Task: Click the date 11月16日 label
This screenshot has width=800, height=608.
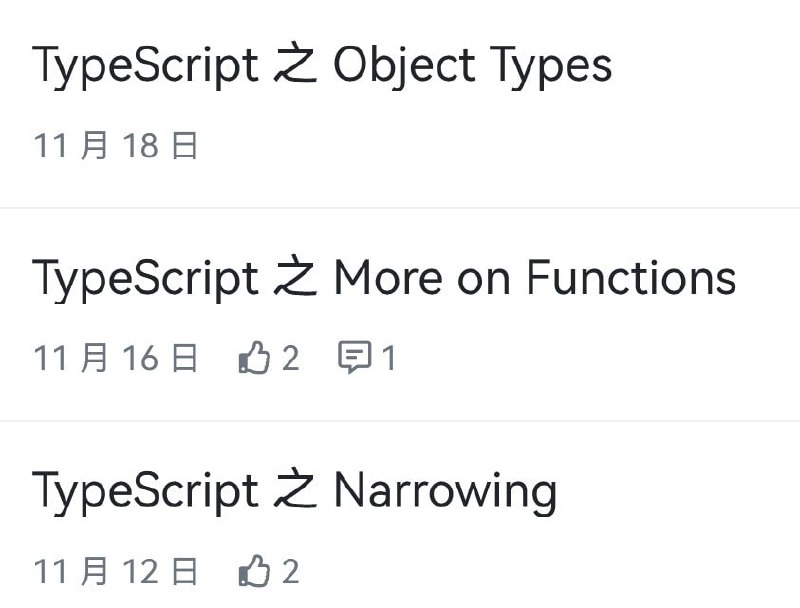Action: click(115, 357)
